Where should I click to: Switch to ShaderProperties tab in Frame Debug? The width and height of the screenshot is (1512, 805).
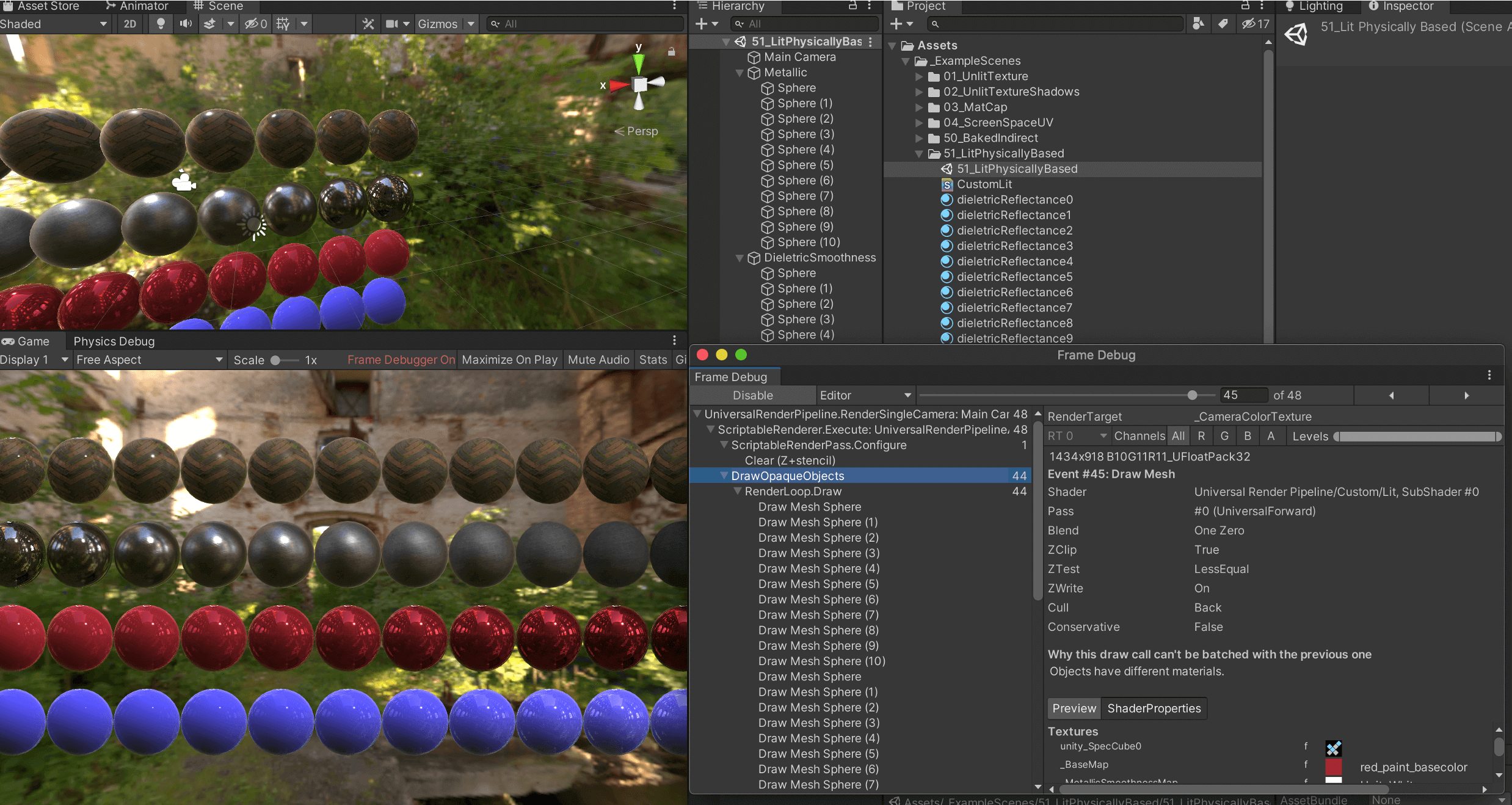tap(1154, 708)
